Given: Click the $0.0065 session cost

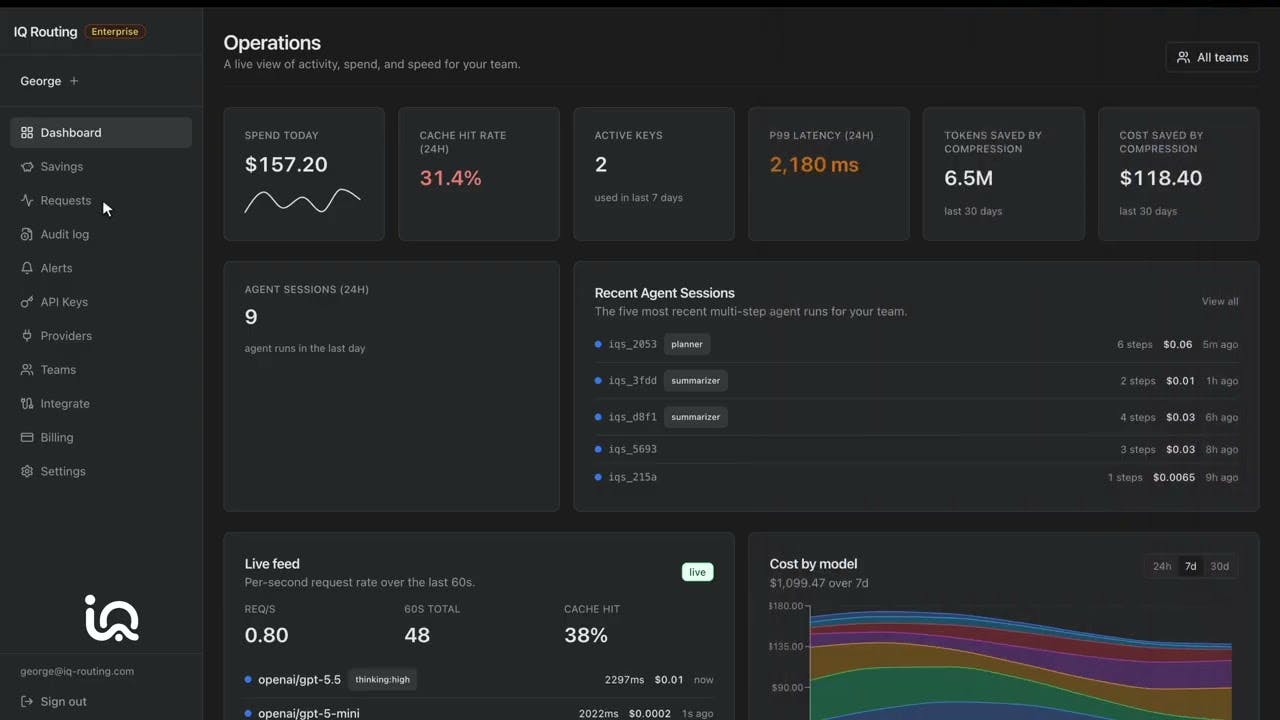Looking at the screenshot, I should [x=1174, y=477].
